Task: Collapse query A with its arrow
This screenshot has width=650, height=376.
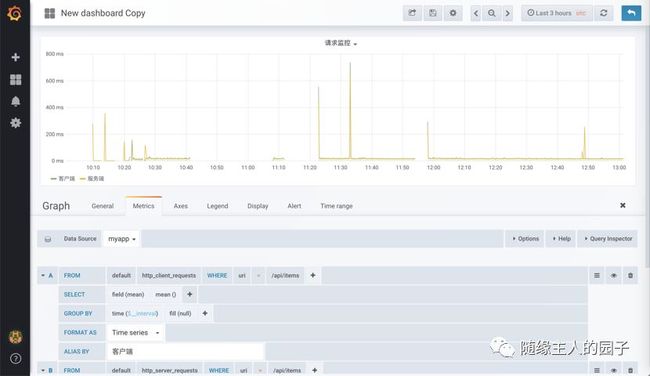Action: 43,275
